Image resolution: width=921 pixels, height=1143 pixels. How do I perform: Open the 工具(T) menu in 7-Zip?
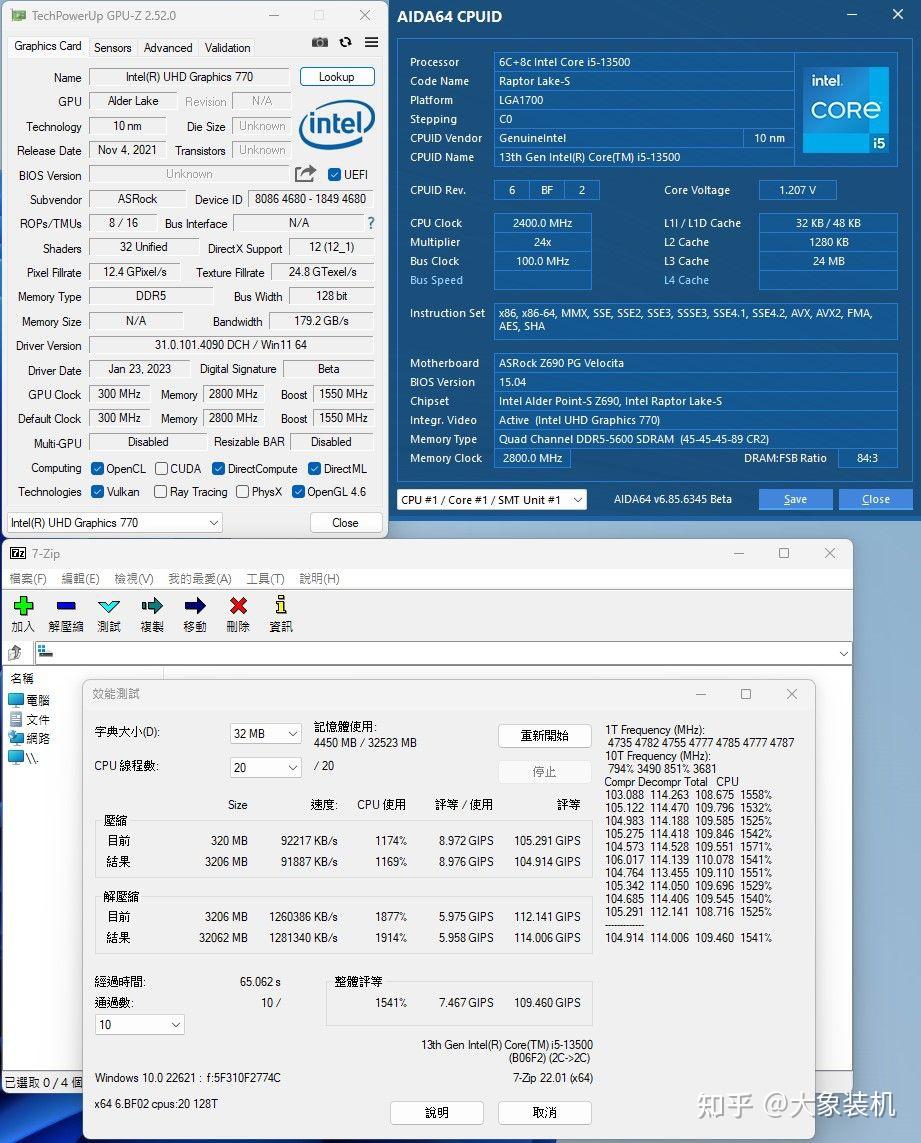point(265,578)
